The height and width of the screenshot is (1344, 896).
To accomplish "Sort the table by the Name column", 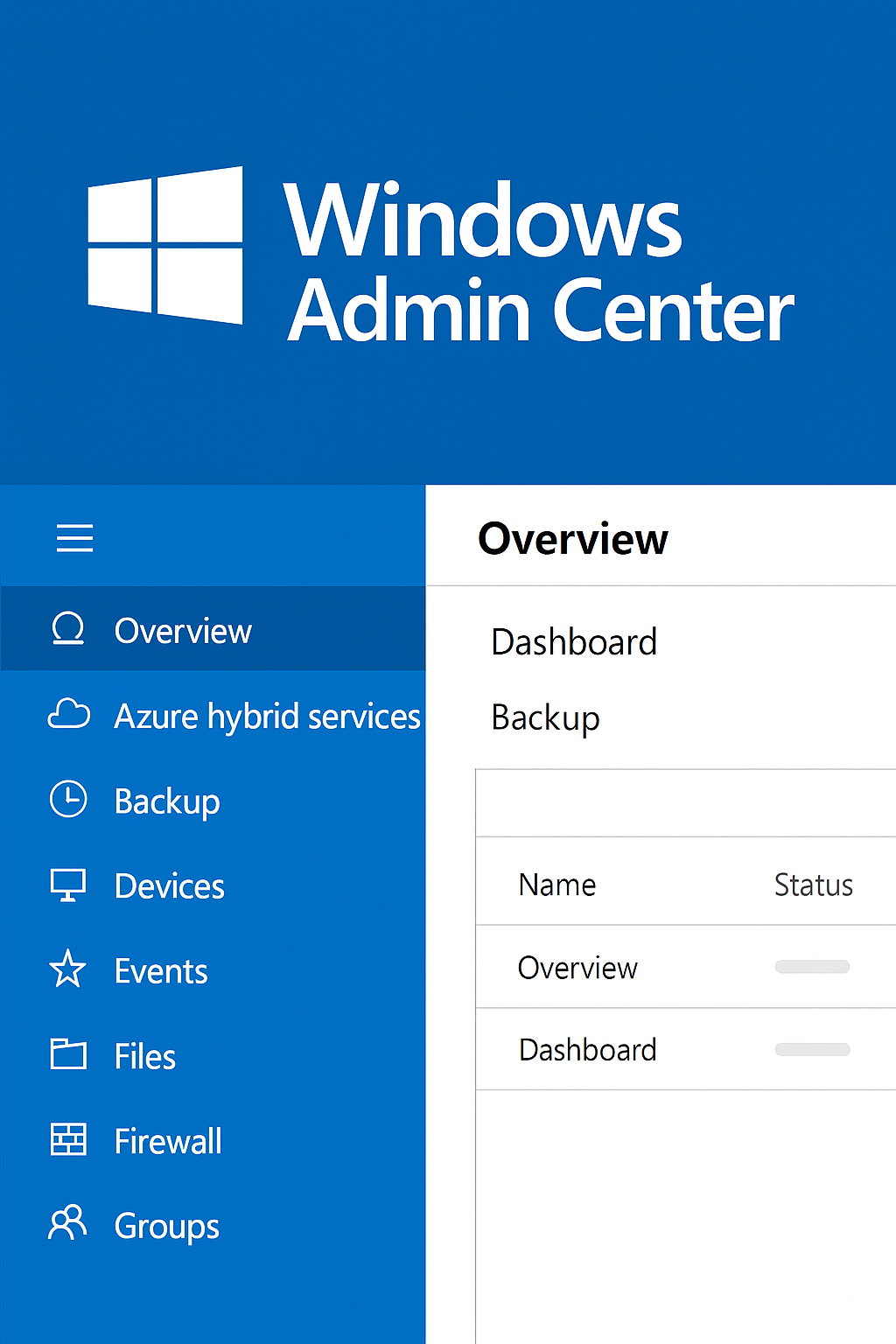I will pyautogui.click(x=557, y=884).
